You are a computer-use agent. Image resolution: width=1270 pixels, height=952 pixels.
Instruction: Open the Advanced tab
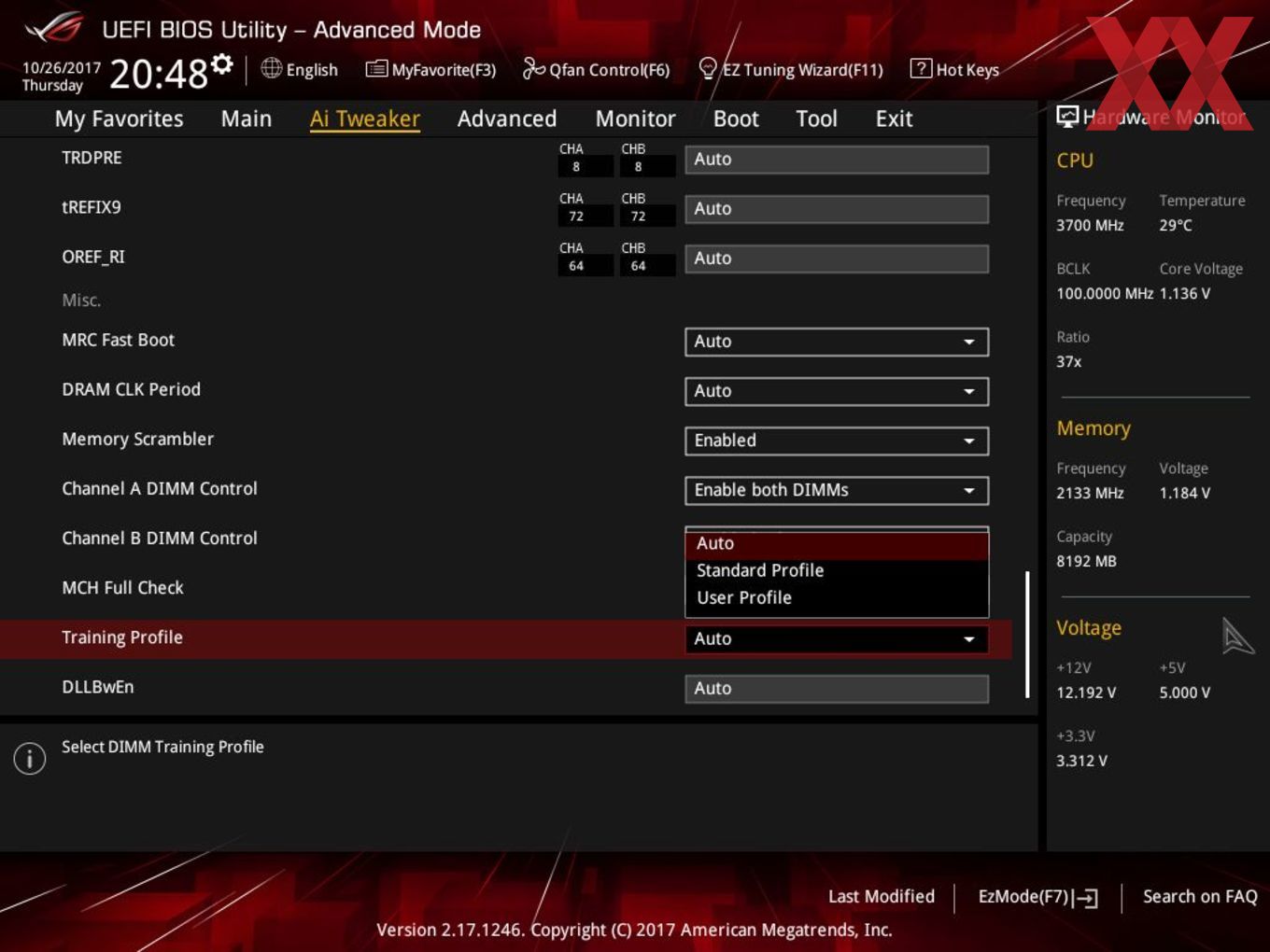(x=507, y=119)
